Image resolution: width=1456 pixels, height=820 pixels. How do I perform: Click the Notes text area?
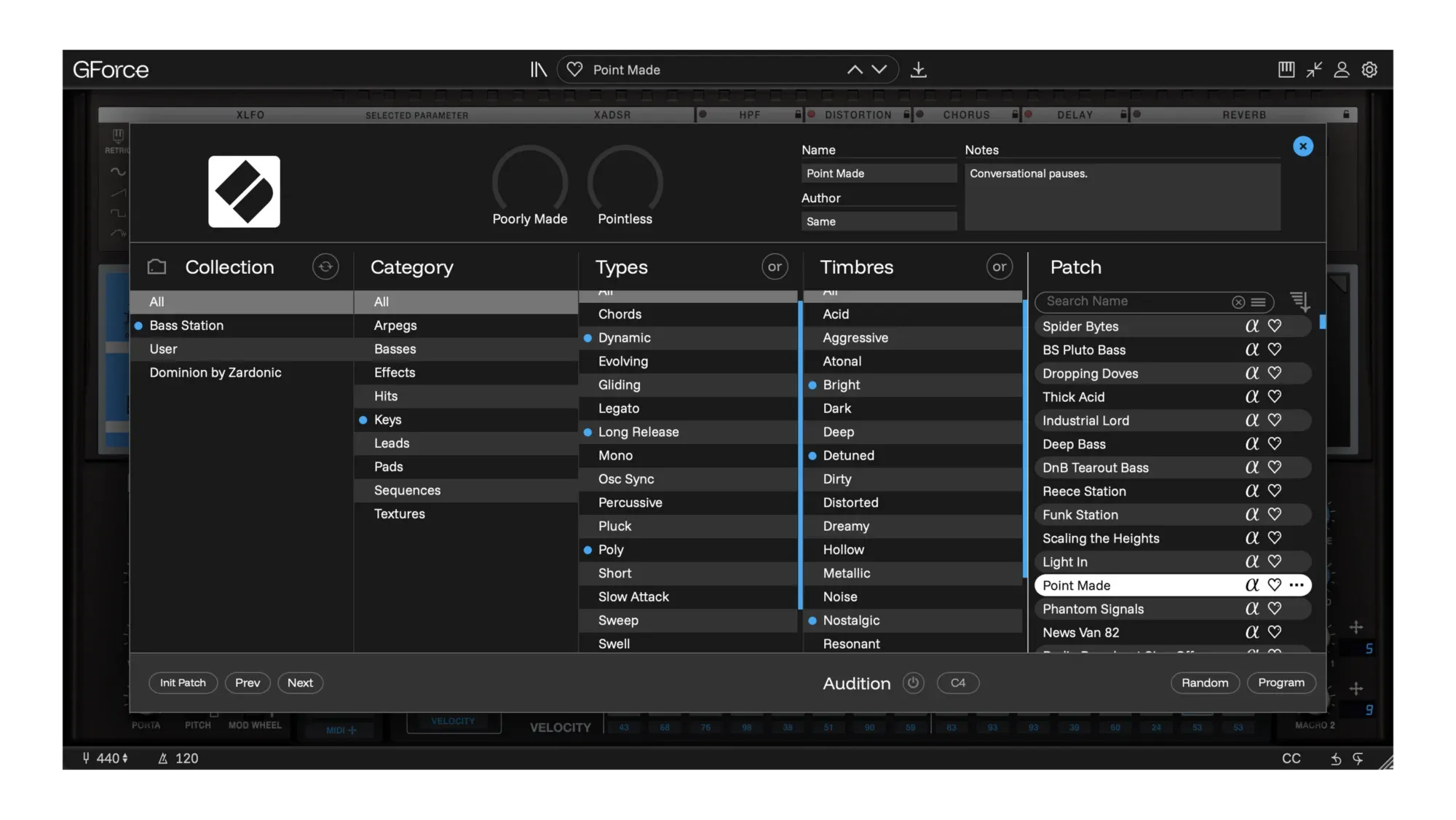click(1123, 197)
